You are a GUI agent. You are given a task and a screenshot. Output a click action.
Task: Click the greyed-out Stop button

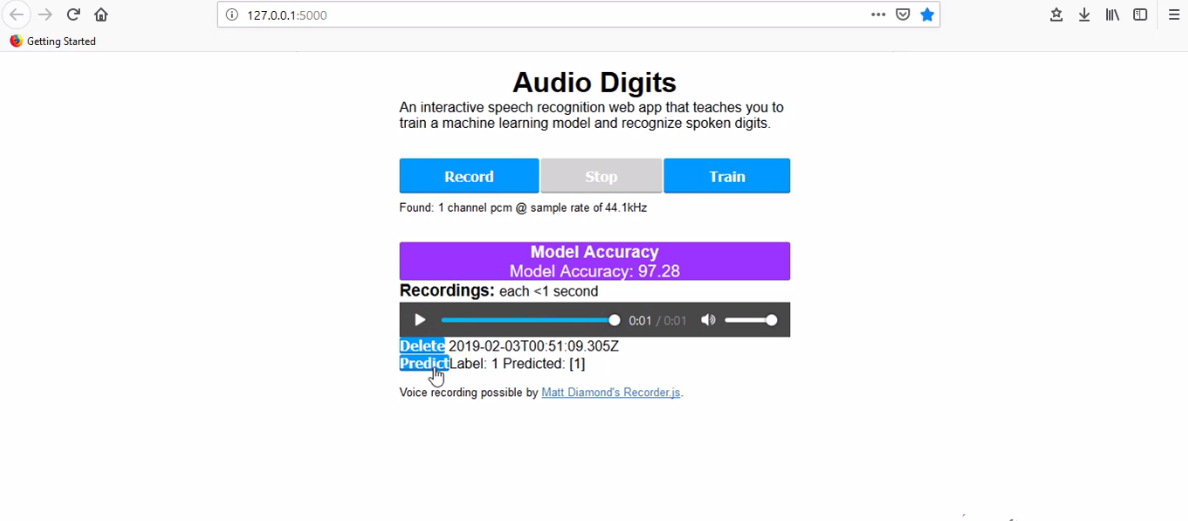point(601,176)
